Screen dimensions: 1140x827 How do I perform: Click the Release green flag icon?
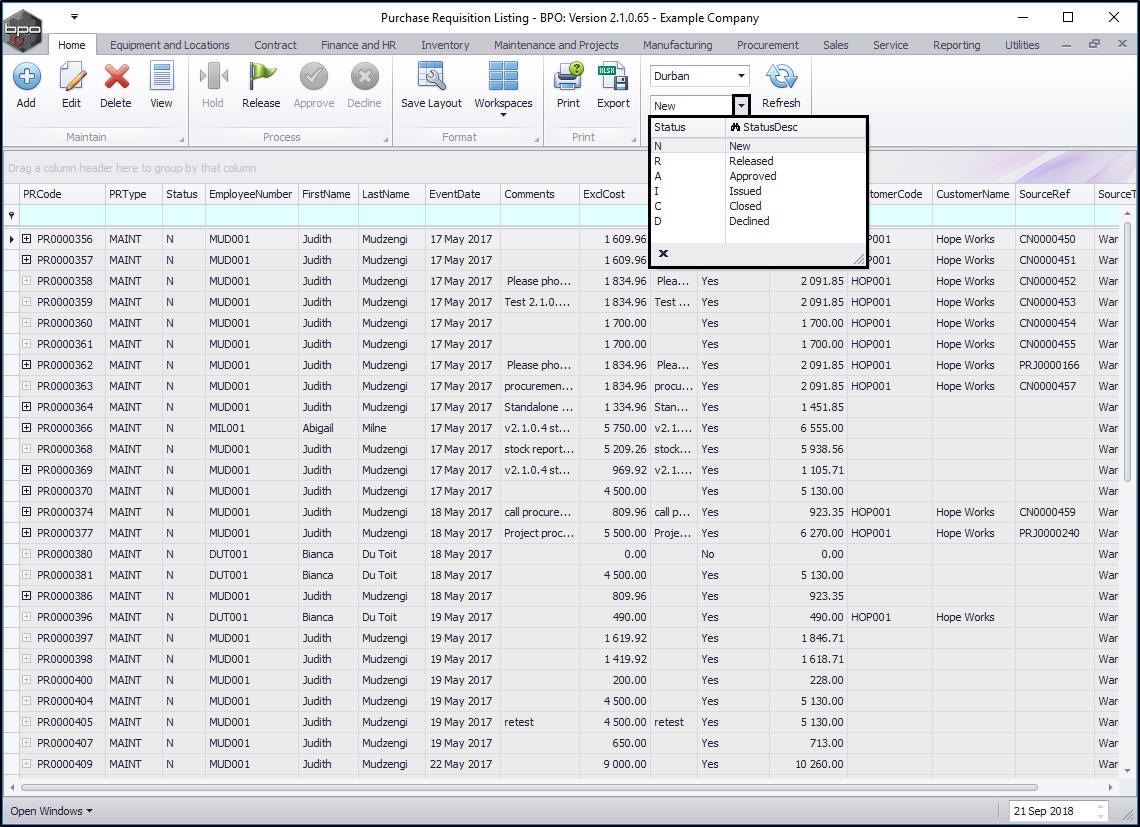(x=261, y=85)
